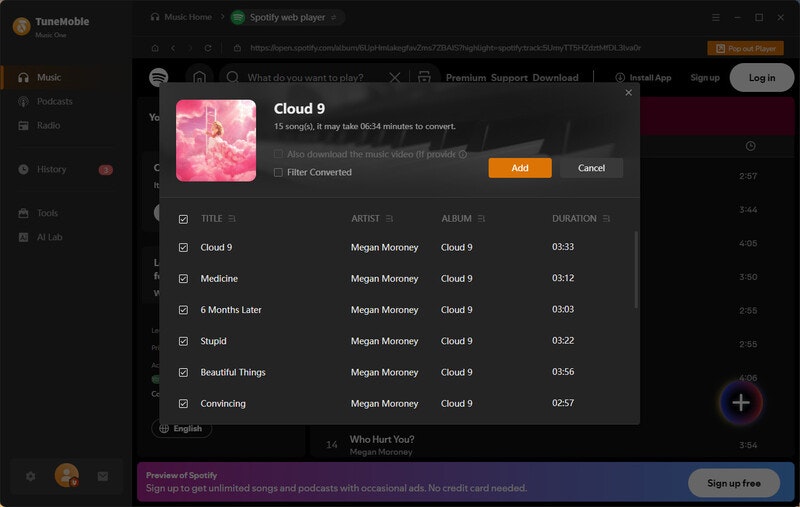Click the search magnifier icon

pyautogui.click(x=233, y=78)
